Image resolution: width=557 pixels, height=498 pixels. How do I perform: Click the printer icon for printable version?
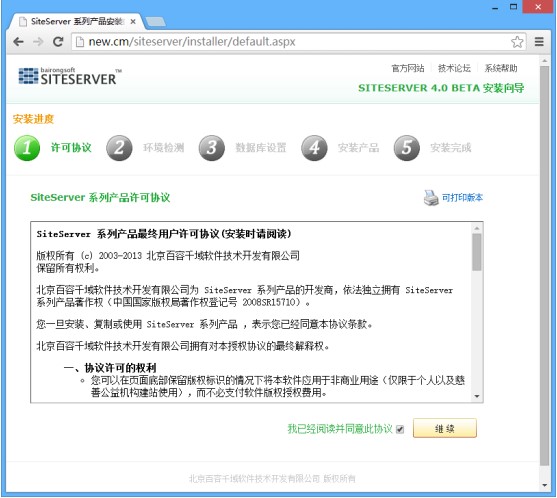click(431, 197)
